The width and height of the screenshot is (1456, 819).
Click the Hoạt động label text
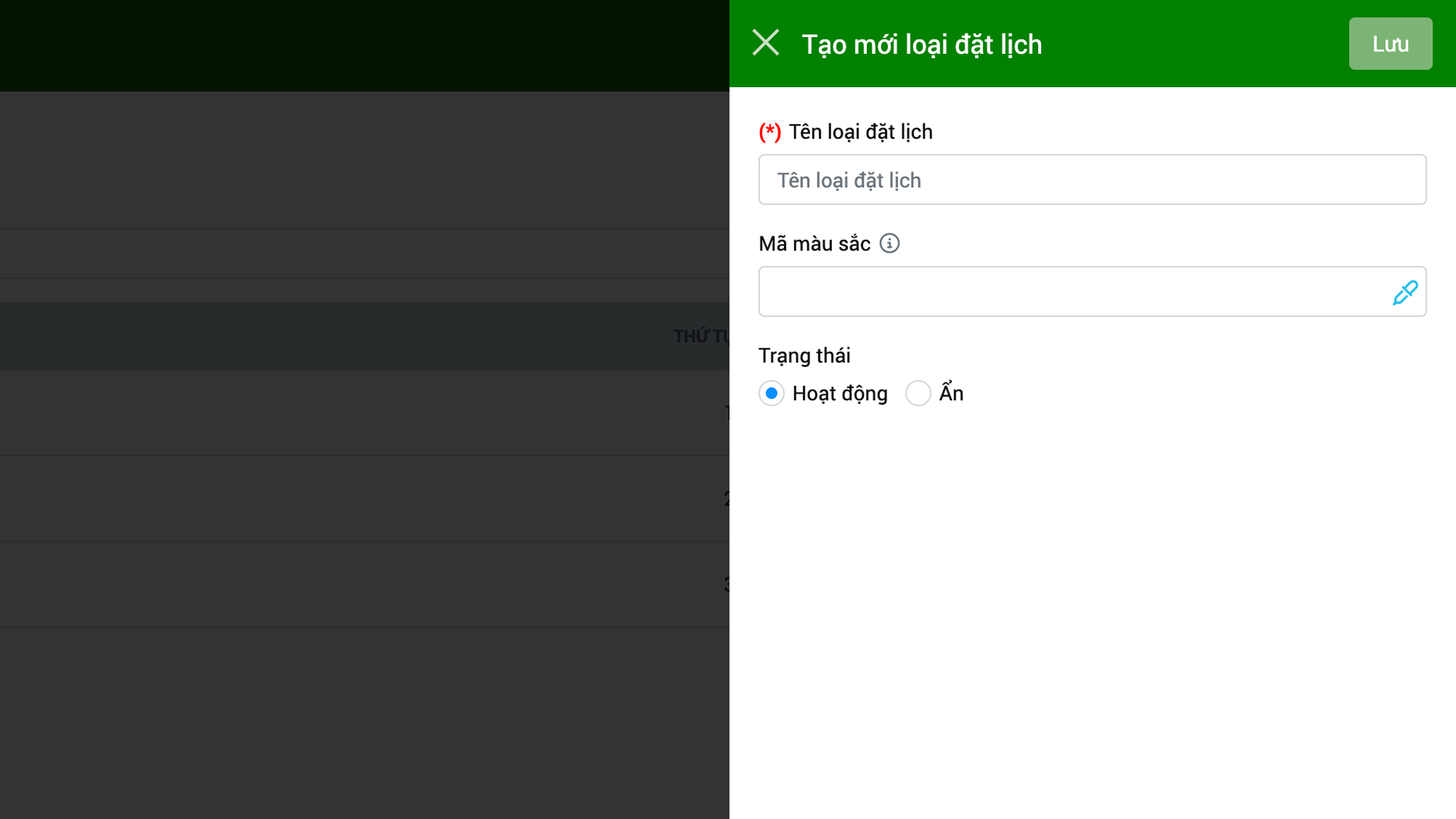click(839, 394)
